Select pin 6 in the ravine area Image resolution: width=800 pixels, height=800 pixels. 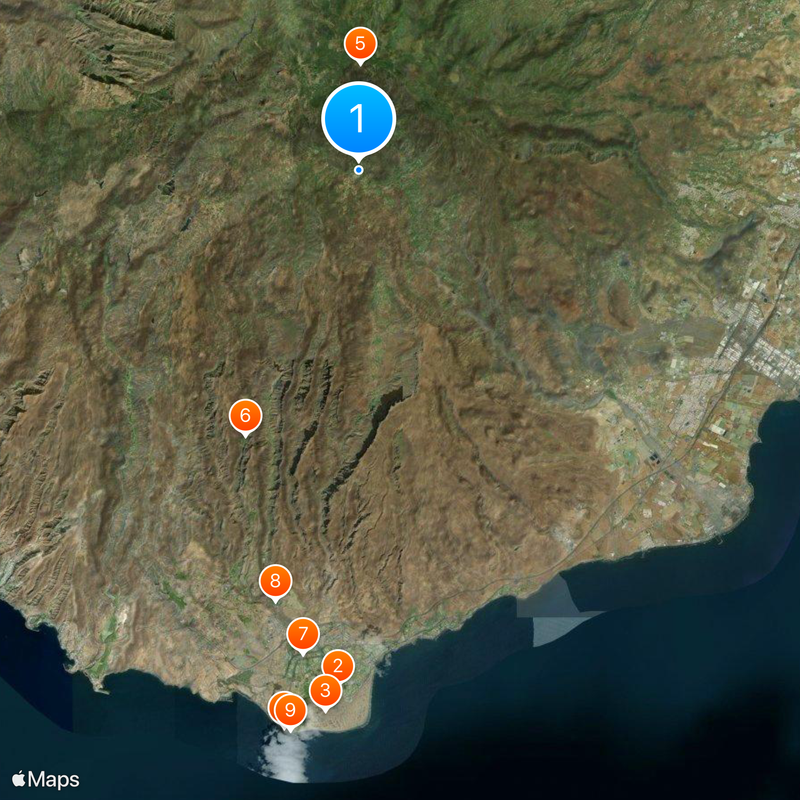click(x=246, y=414)
